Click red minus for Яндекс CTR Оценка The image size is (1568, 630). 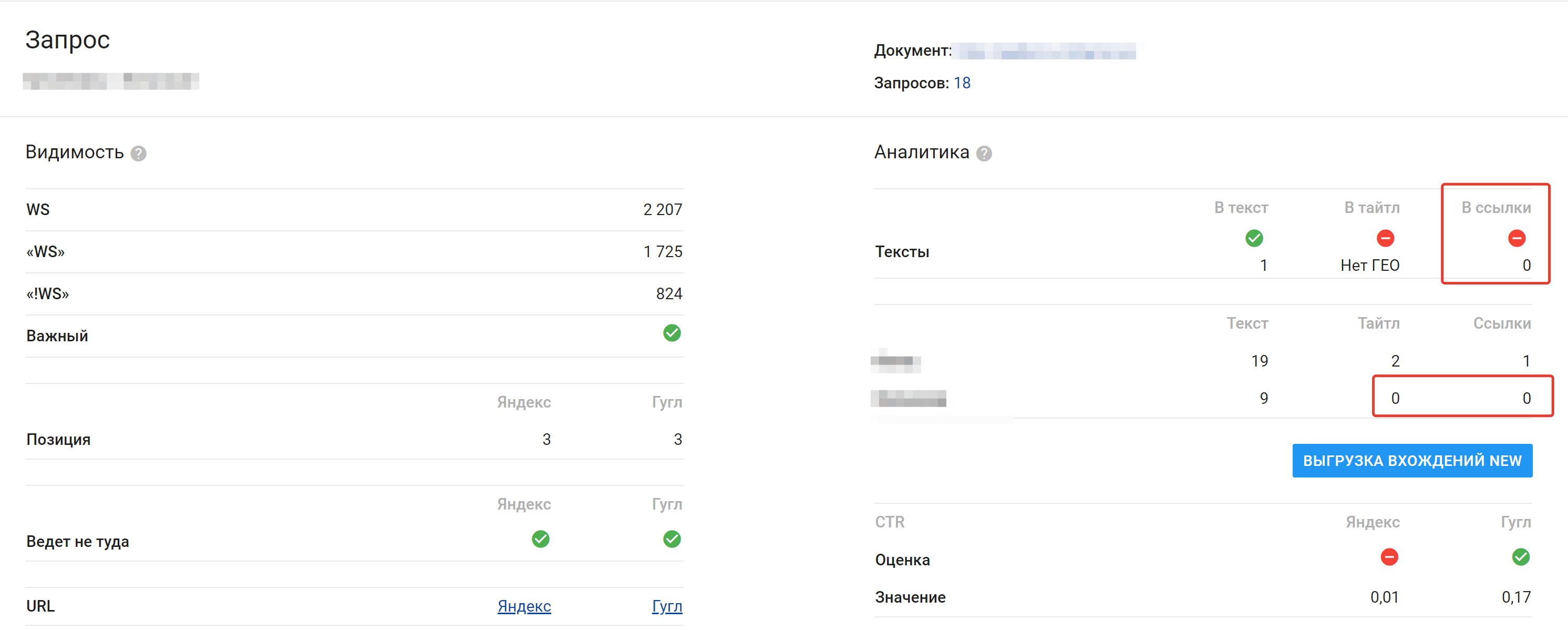point(1389,557)
